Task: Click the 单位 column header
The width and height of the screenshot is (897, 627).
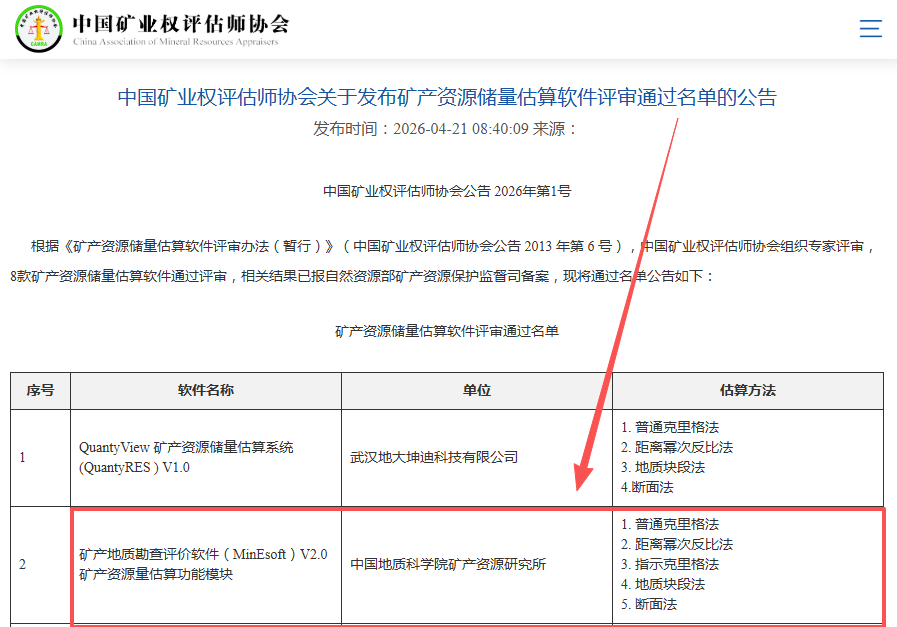Action: pos(477,391)
